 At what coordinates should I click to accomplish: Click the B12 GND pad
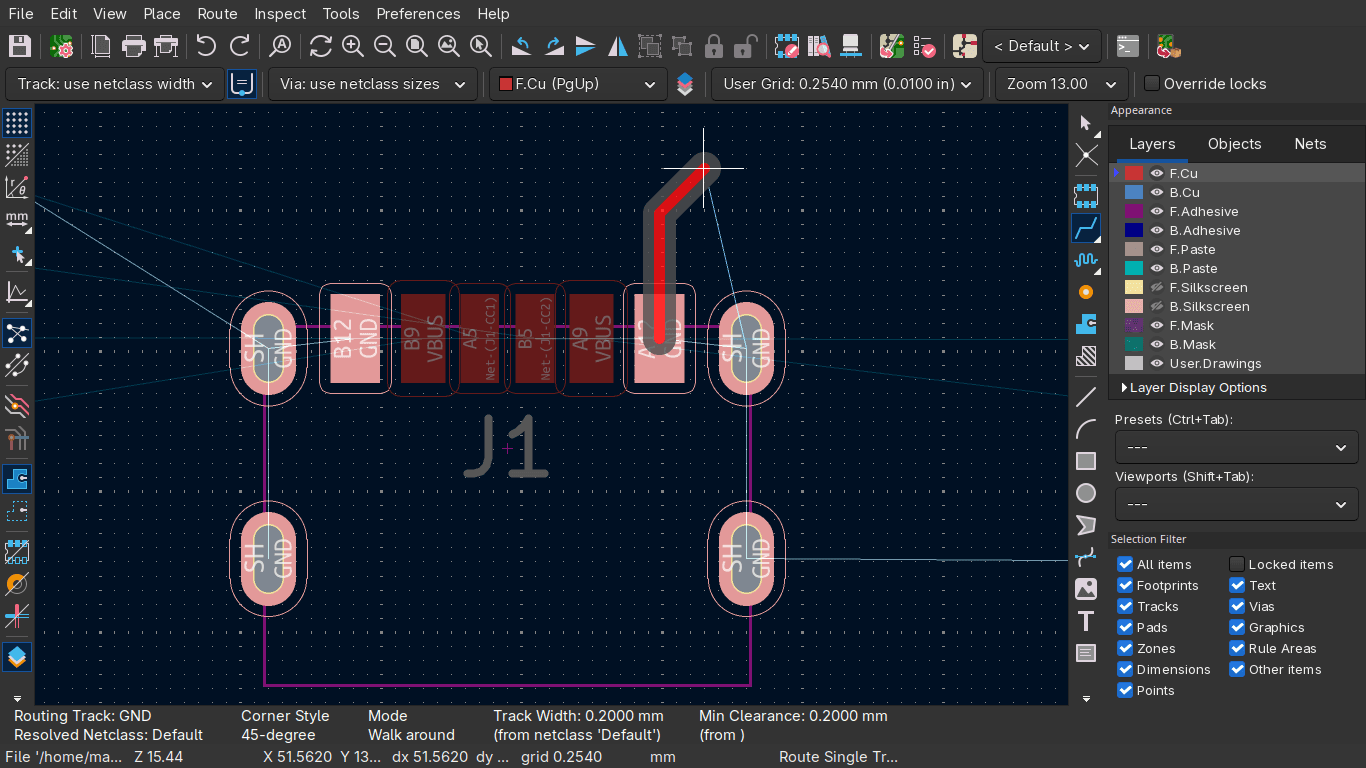(355, 338)
